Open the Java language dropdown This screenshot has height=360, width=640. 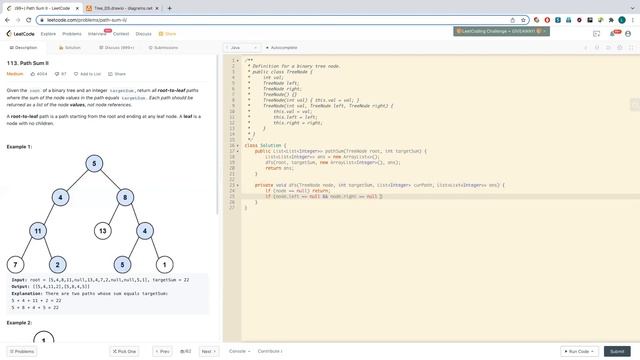[x=242, y=48]
